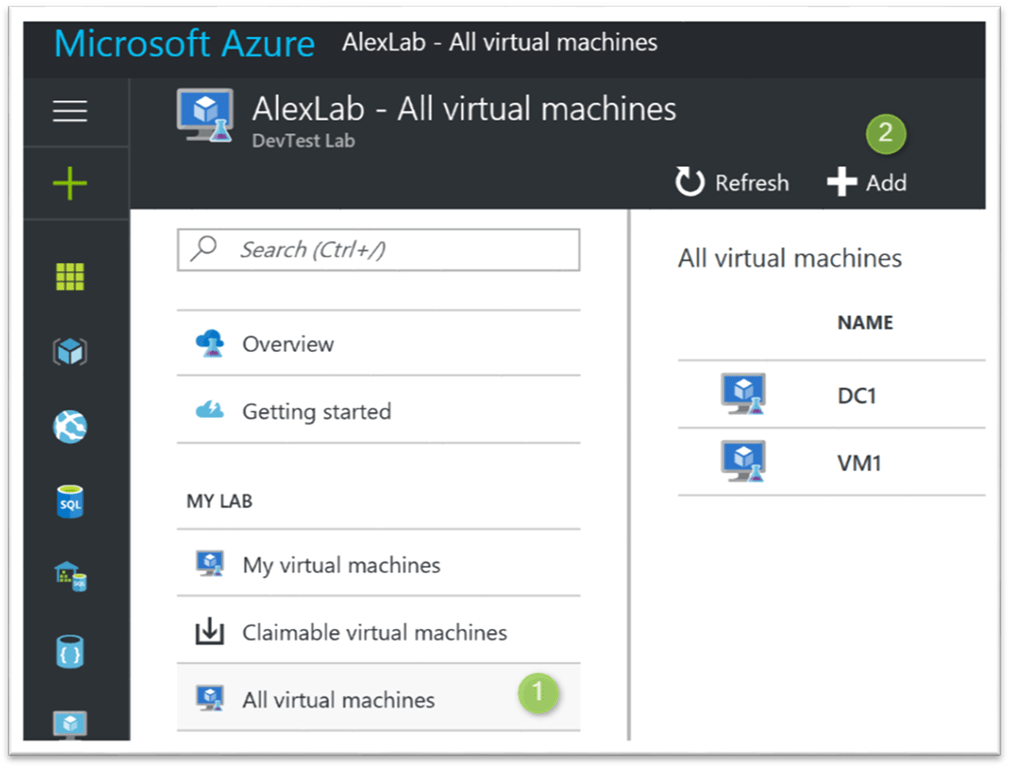Click the Overview cloud flask icon

tap(210, 343)
